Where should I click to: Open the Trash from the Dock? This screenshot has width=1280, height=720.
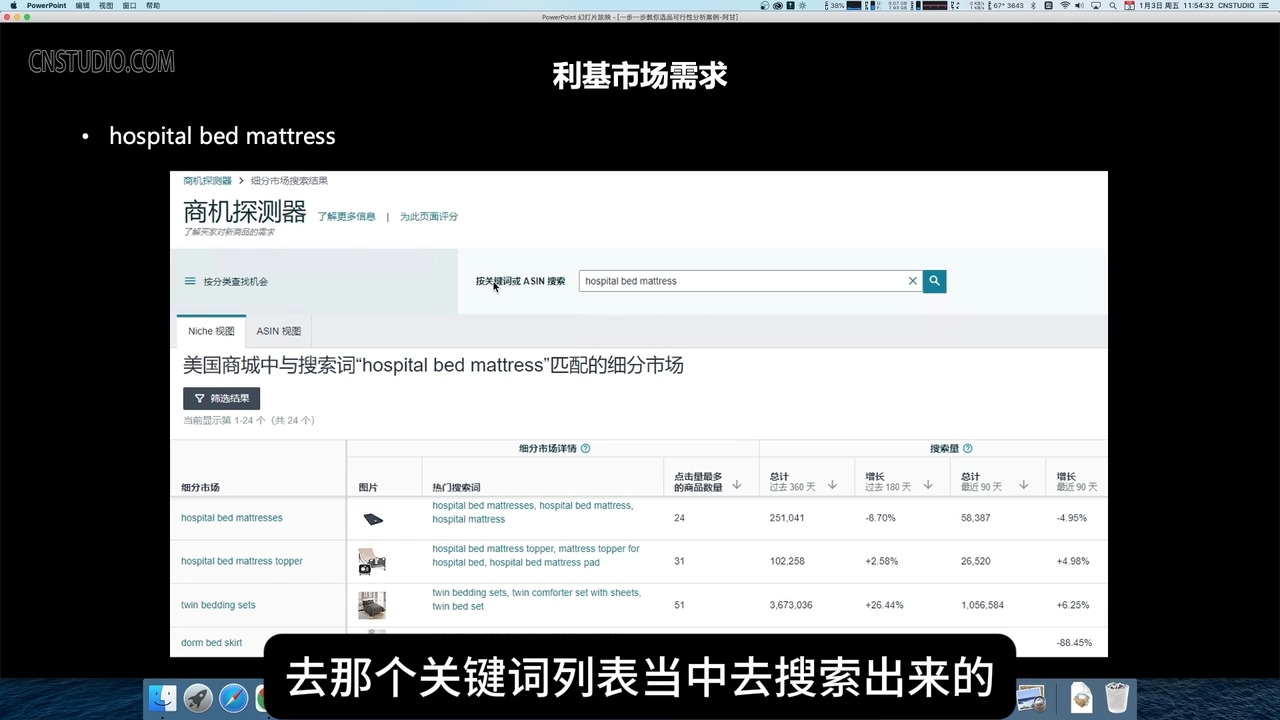[x=1116, y=697]
